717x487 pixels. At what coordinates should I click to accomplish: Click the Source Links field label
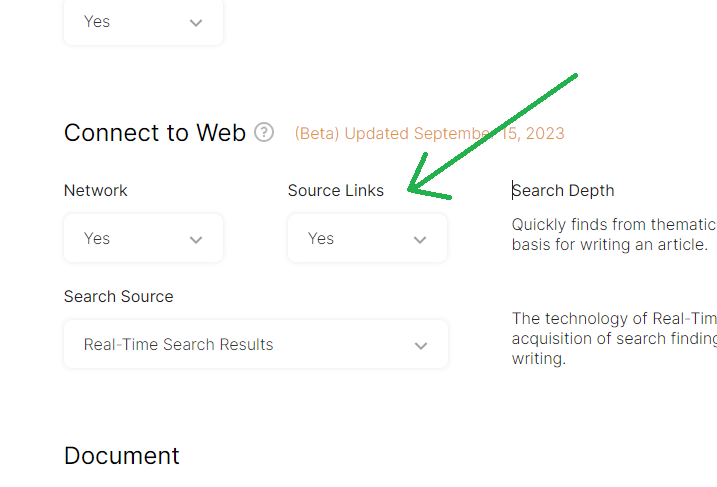335,190
